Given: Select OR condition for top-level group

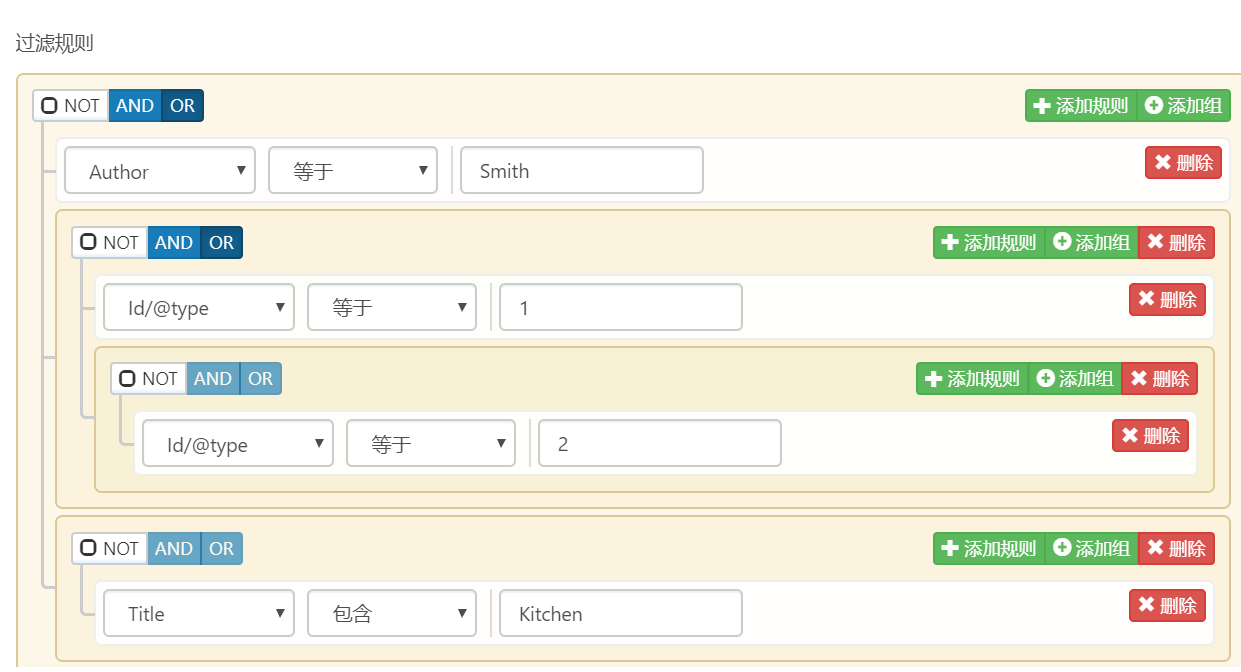Looking at the screenshot, I should pyautogui.click(x=182, y=106).
